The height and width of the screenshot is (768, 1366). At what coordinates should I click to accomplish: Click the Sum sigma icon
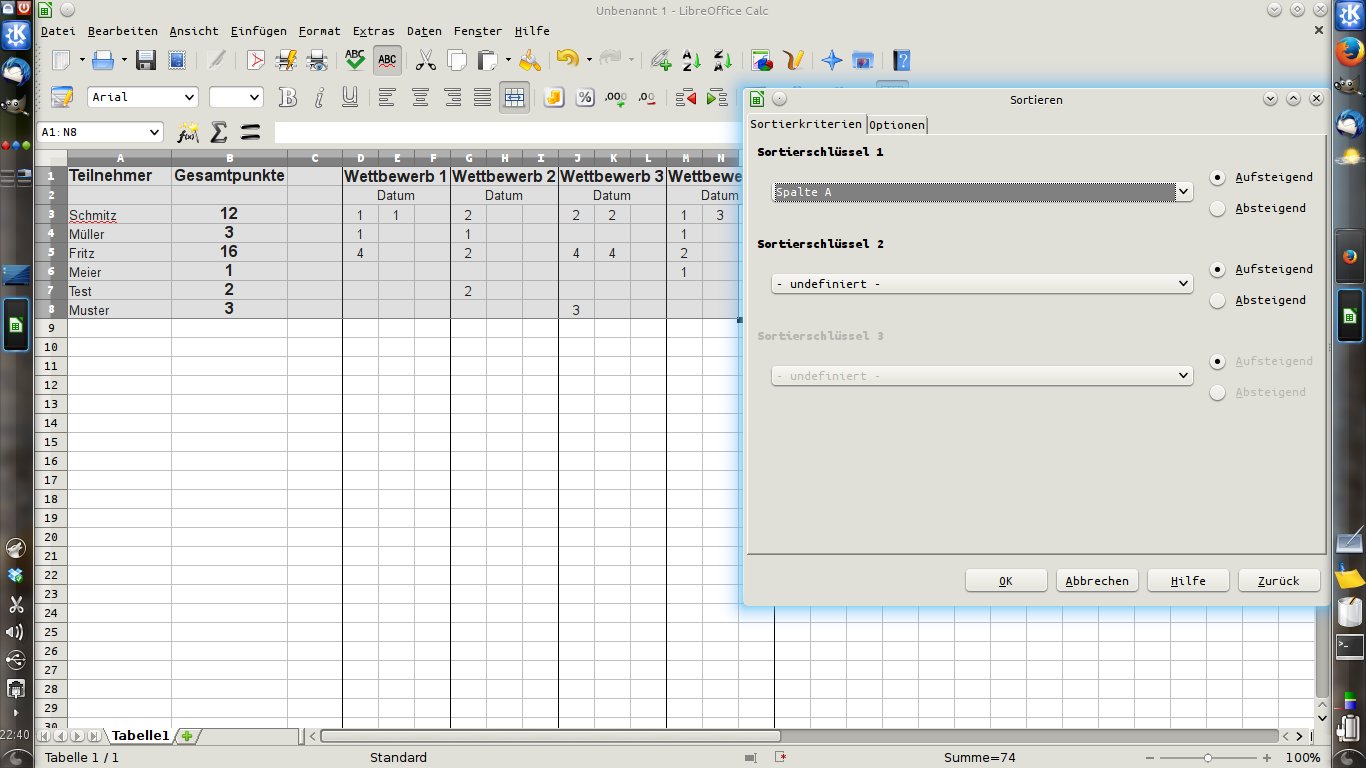click(218, 132)
